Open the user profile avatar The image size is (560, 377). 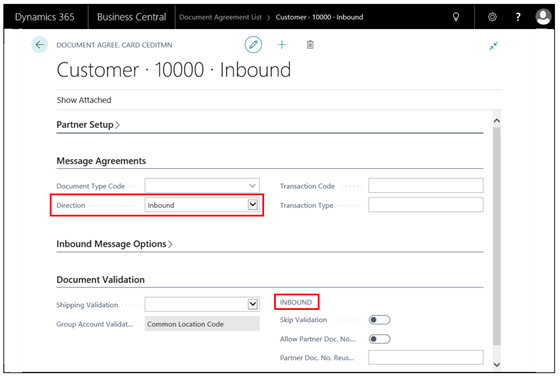tap(543, 17)
